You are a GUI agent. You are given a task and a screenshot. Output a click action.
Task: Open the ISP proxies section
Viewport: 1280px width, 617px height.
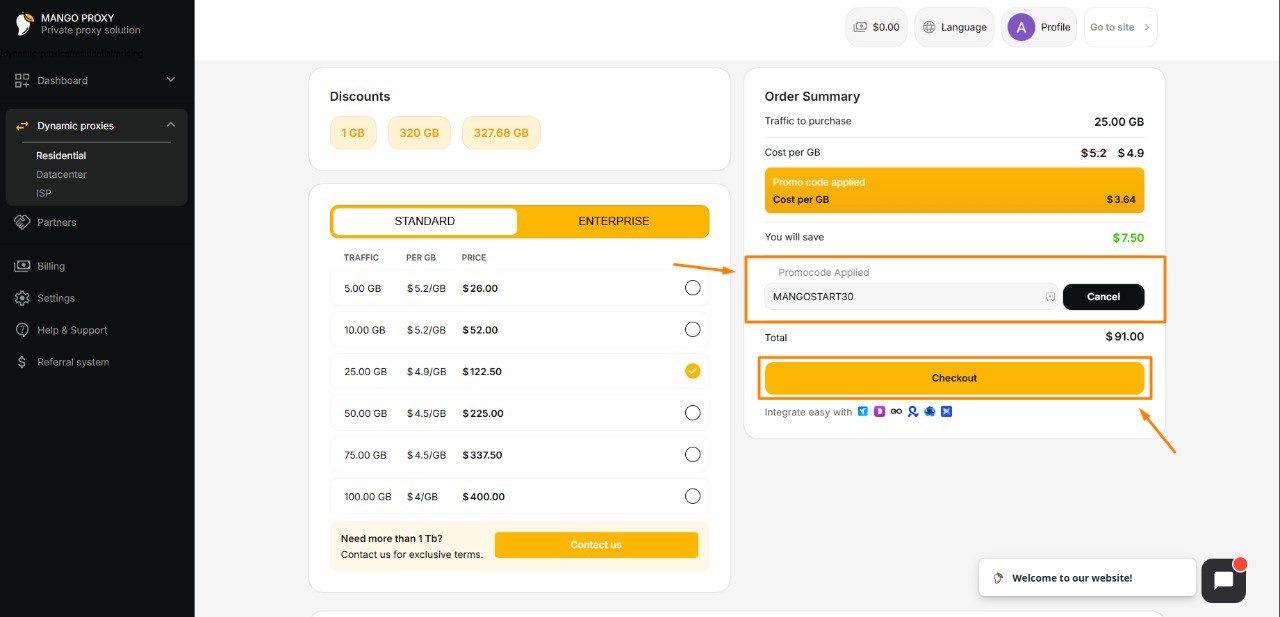point(43,194)
